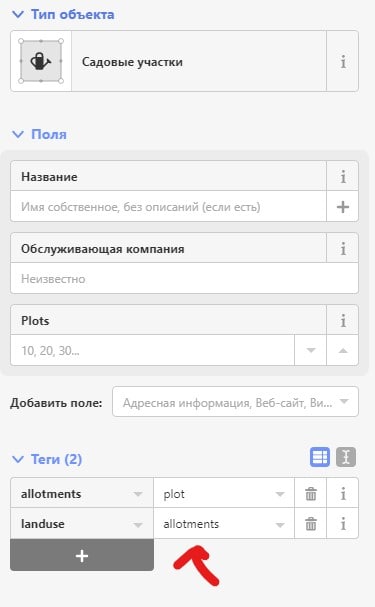Delete the landuse=allotments tag
375x607 pixels.
pyautogui.click(x=311, y=524)
